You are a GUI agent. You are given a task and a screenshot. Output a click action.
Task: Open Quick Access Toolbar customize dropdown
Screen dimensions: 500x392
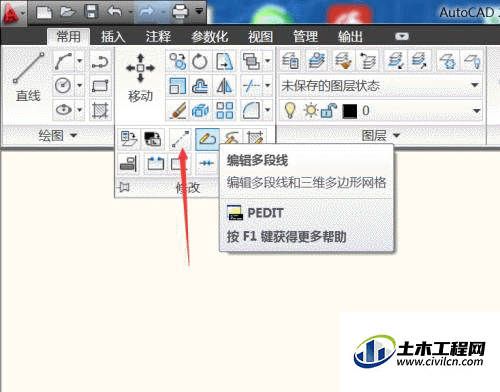coord(199,12)
